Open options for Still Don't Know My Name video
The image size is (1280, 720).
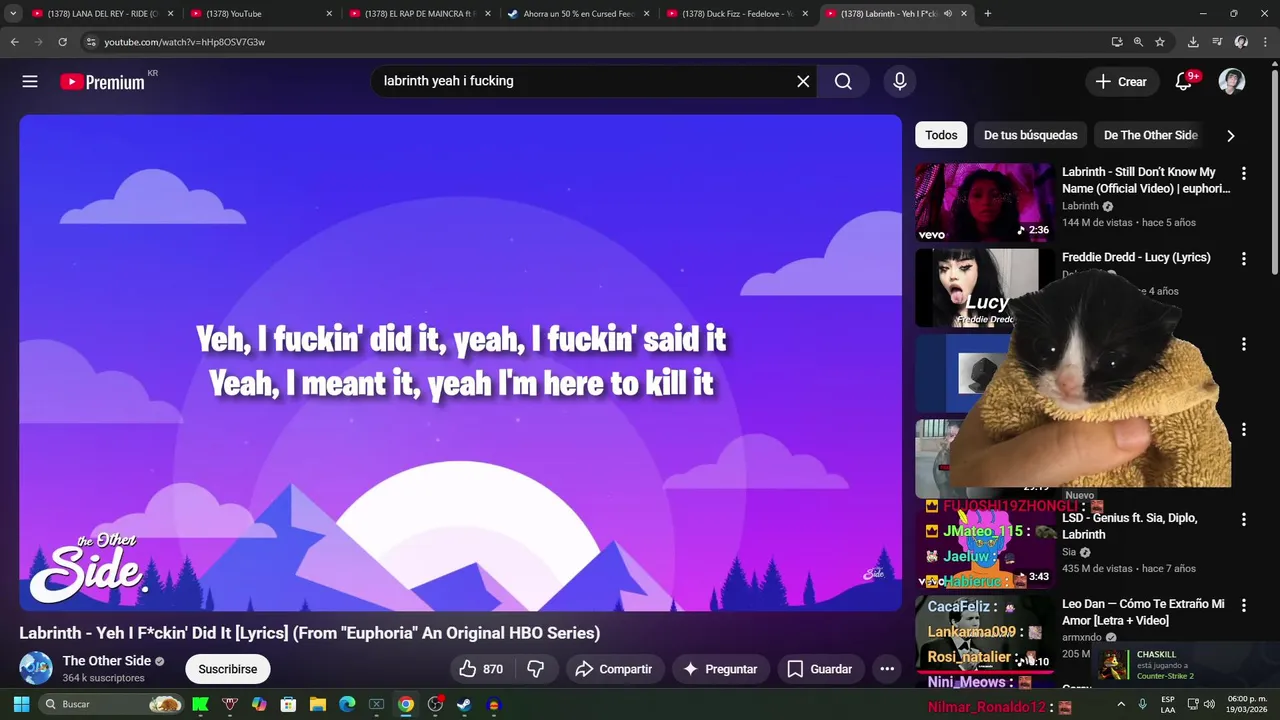pos(1244,173)
